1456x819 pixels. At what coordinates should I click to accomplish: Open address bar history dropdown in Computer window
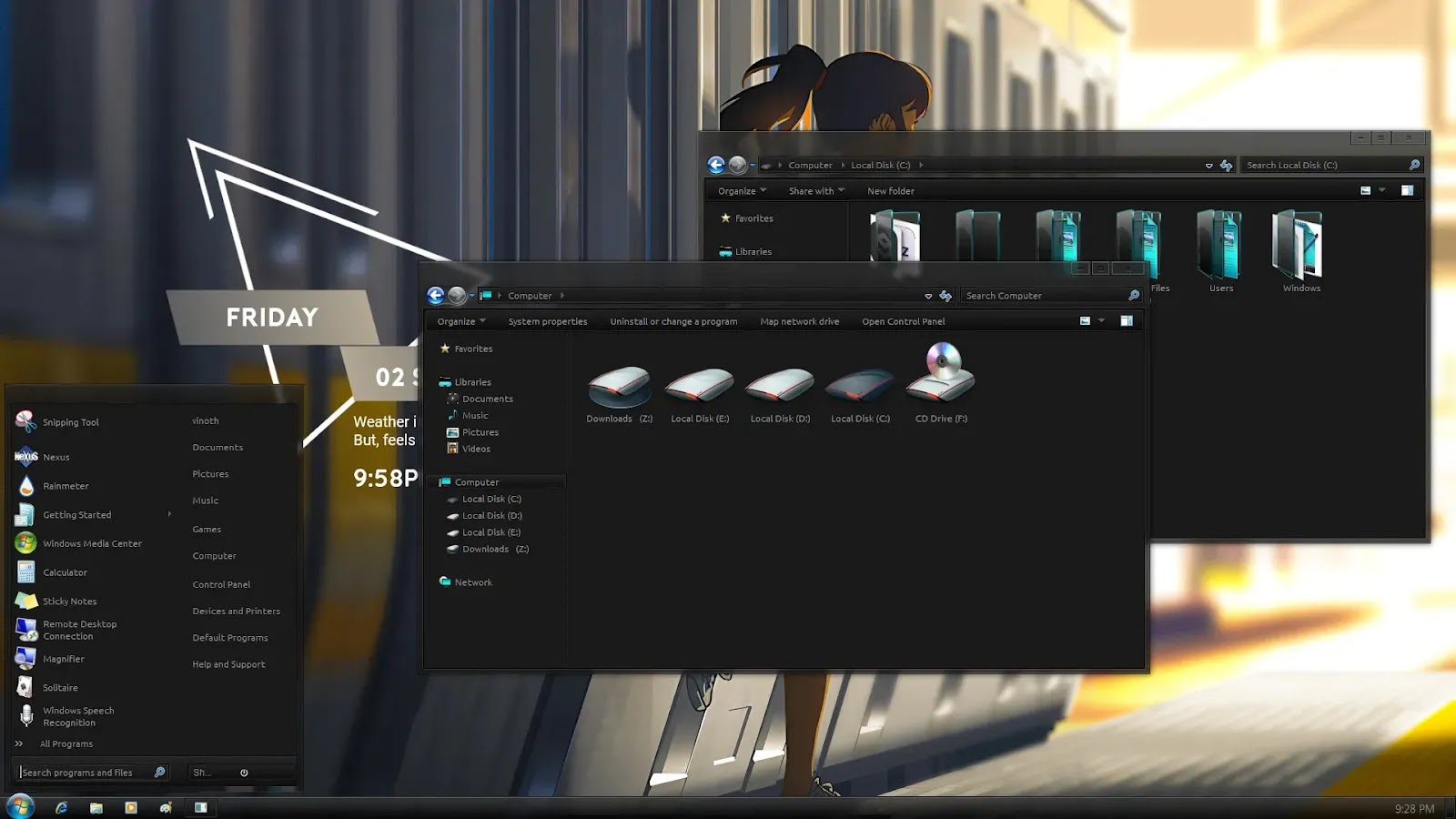[928, 296]
